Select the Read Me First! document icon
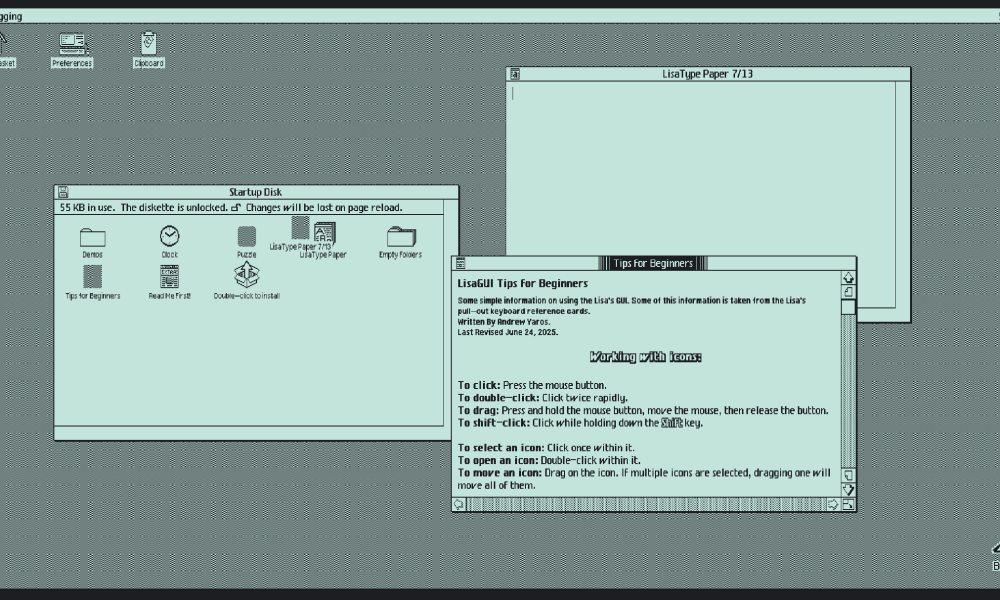Viewport: 1000px width, 600px height. 170,282
